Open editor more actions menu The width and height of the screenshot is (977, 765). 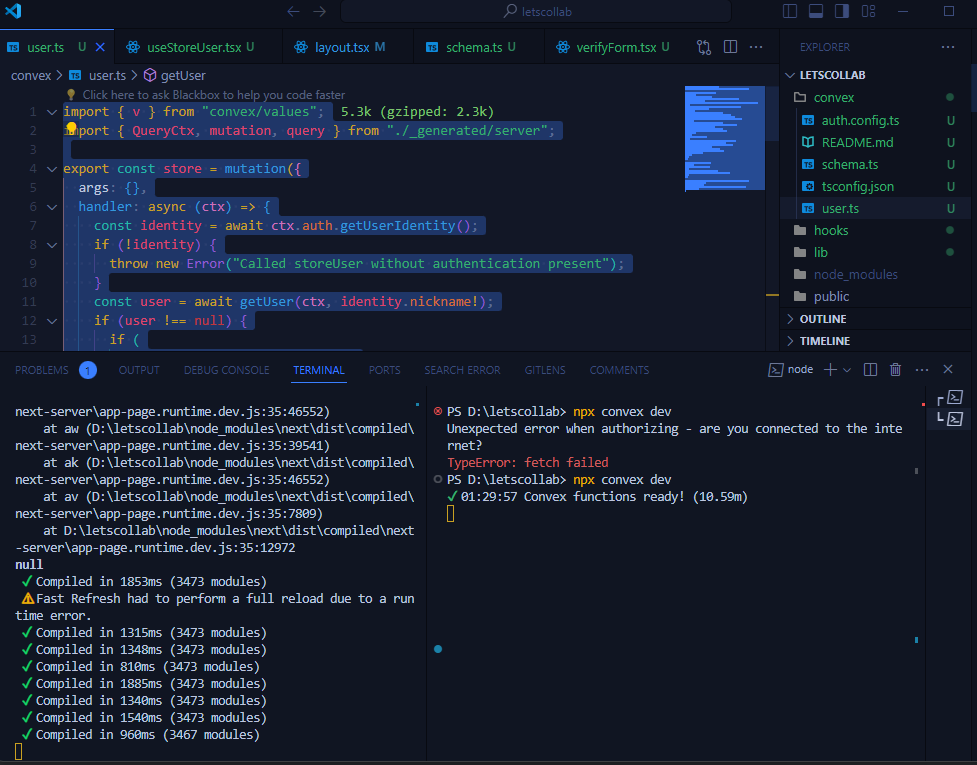tap(756, 47)
